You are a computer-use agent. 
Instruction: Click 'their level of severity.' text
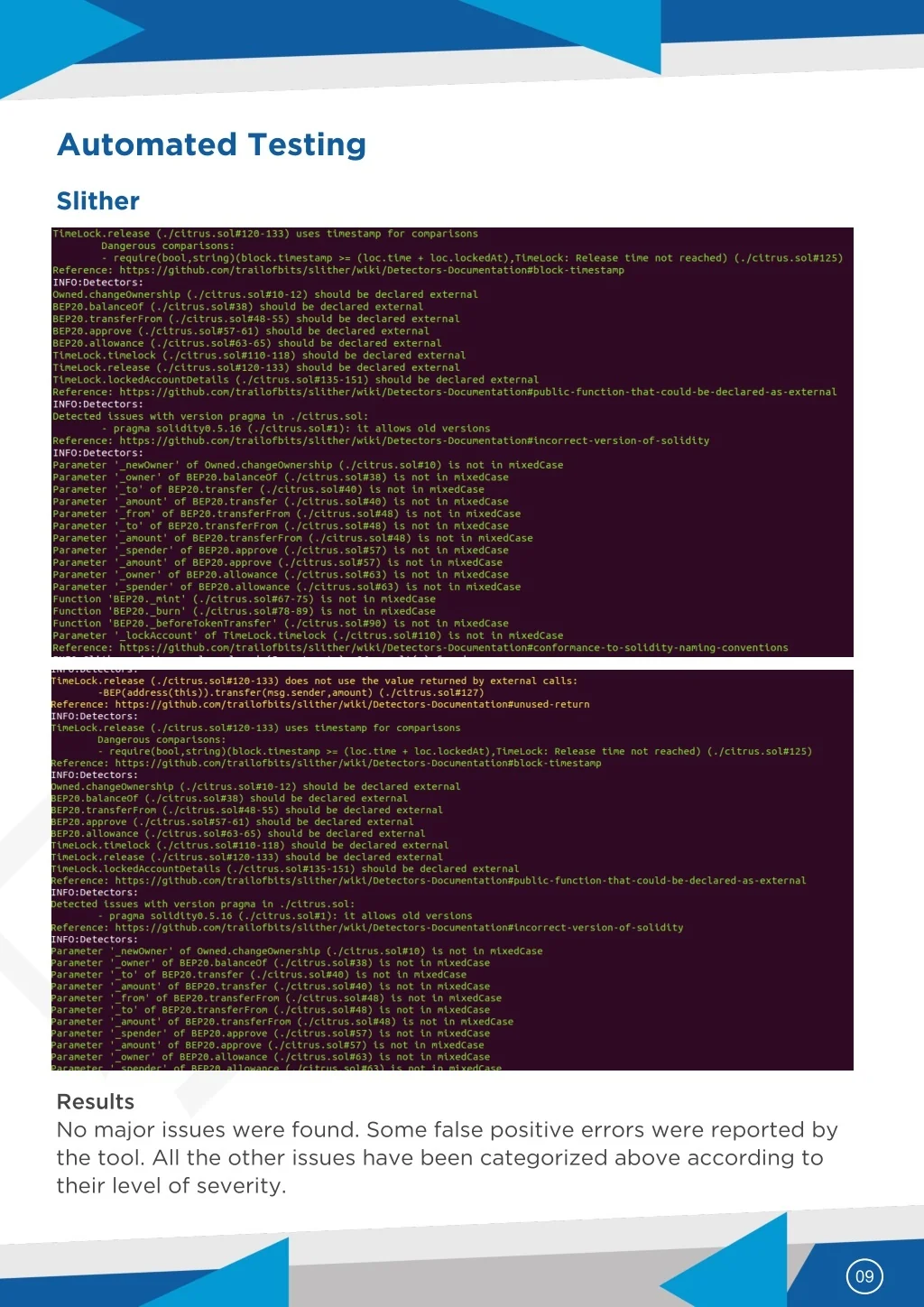(171, 1186)
